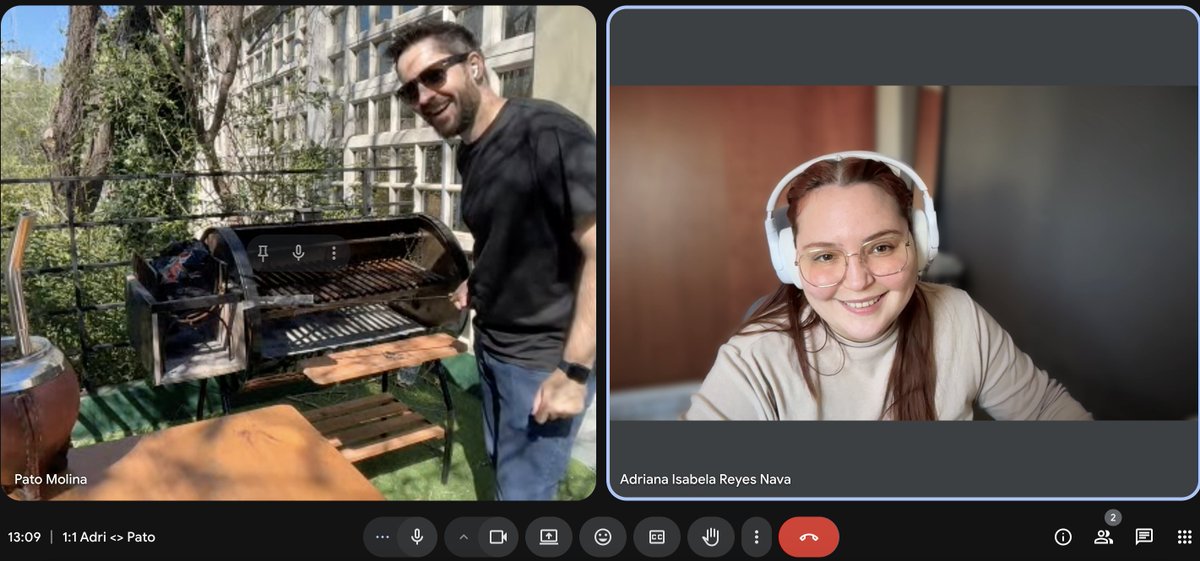The height and width of the screenshot is (561, 1200).
Task: Open audio settings three-dots beside microphone
Action: (382, 537)
